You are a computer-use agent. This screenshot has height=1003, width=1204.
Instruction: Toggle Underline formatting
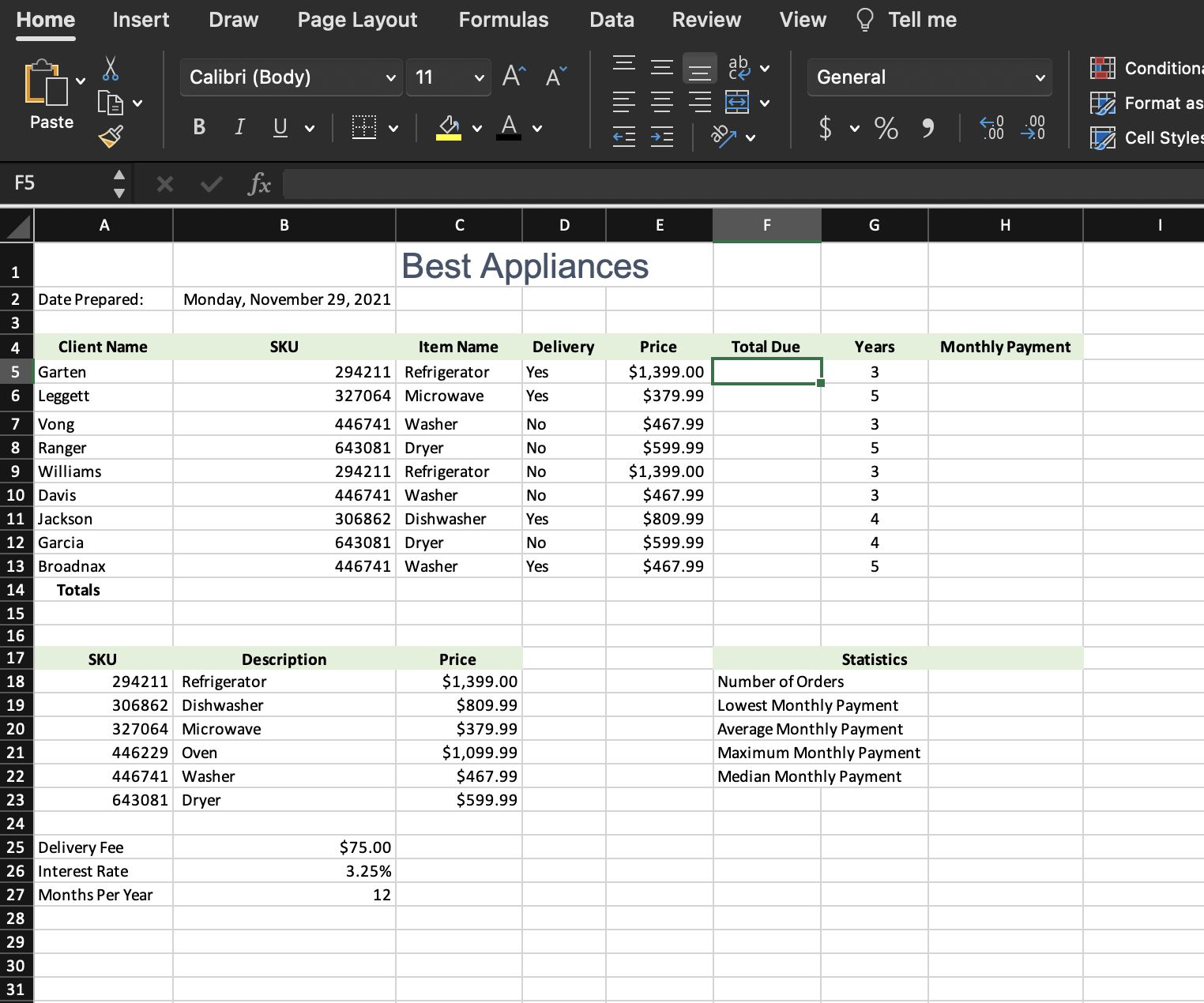pos(280,127)
